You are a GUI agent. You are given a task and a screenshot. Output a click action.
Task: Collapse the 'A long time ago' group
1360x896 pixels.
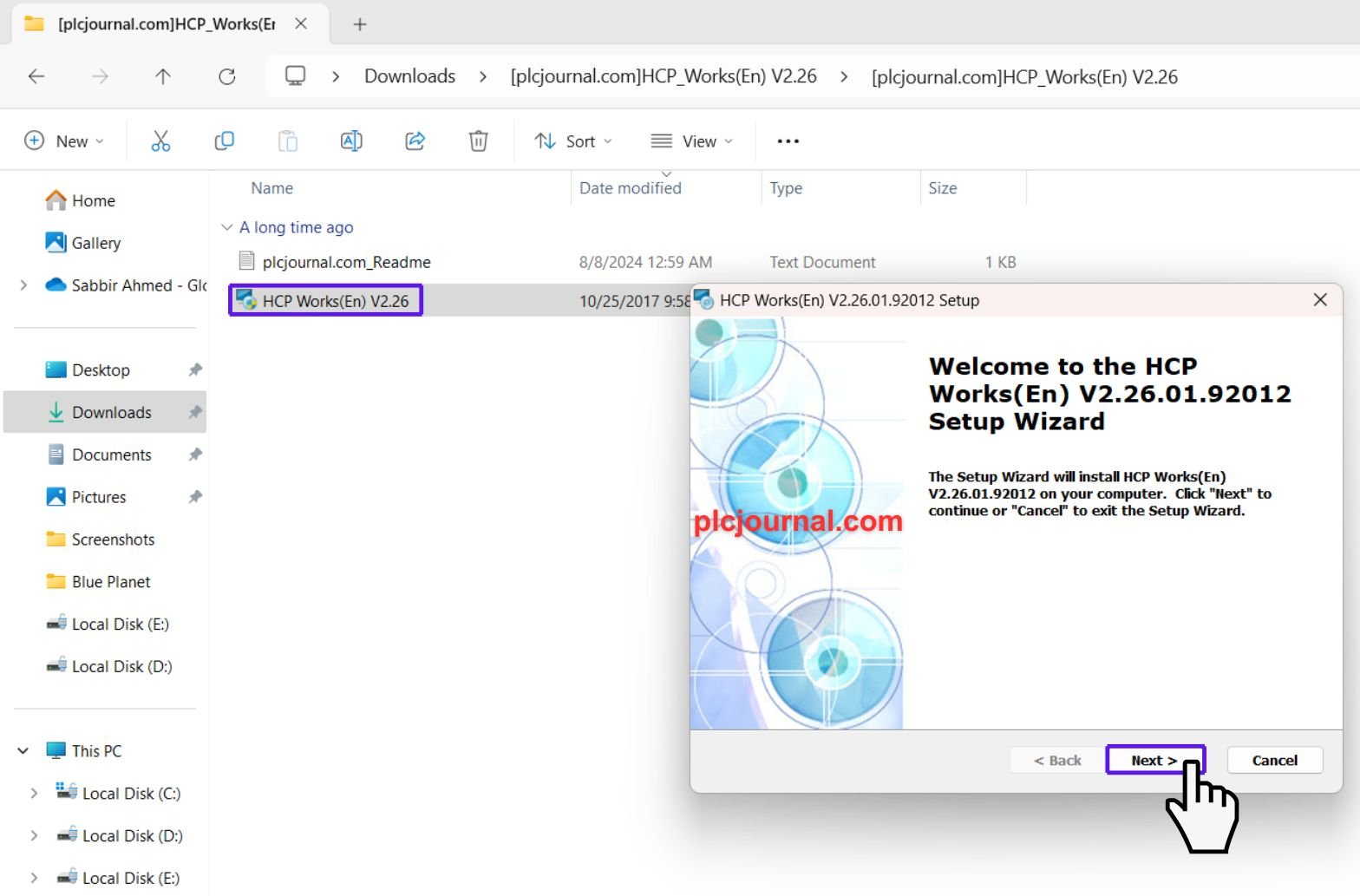coord(227,227)
